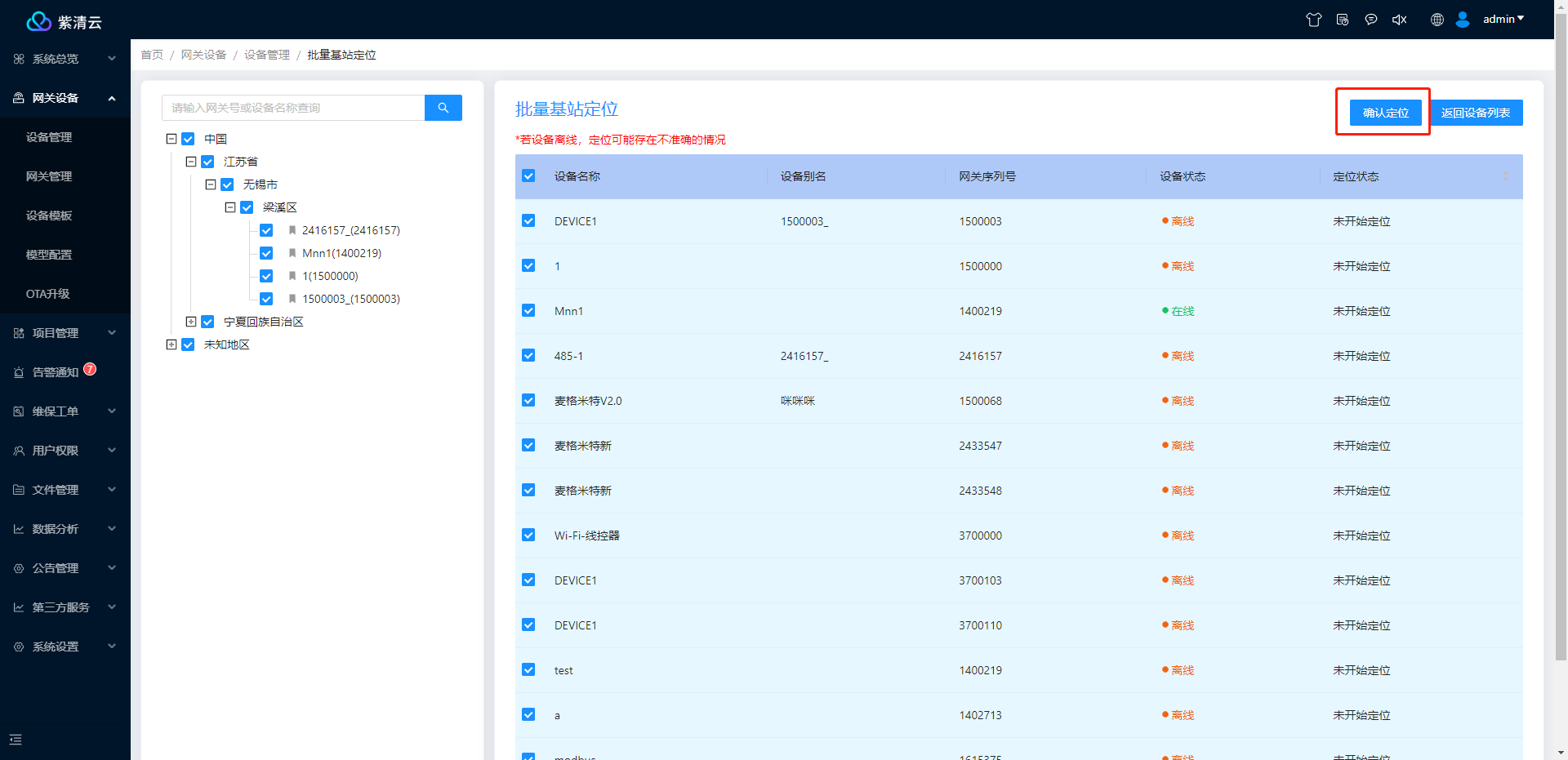
Task: Open the admin dropdown arrow
Action: click(x=1521, y=19)
